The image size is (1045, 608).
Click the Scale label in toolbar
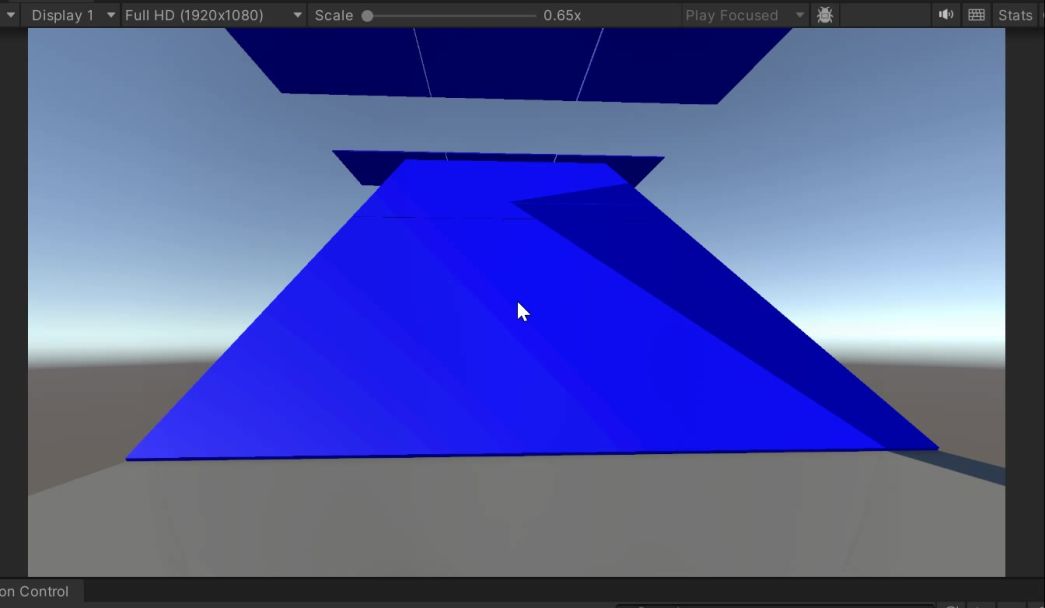tap(333, 15)
